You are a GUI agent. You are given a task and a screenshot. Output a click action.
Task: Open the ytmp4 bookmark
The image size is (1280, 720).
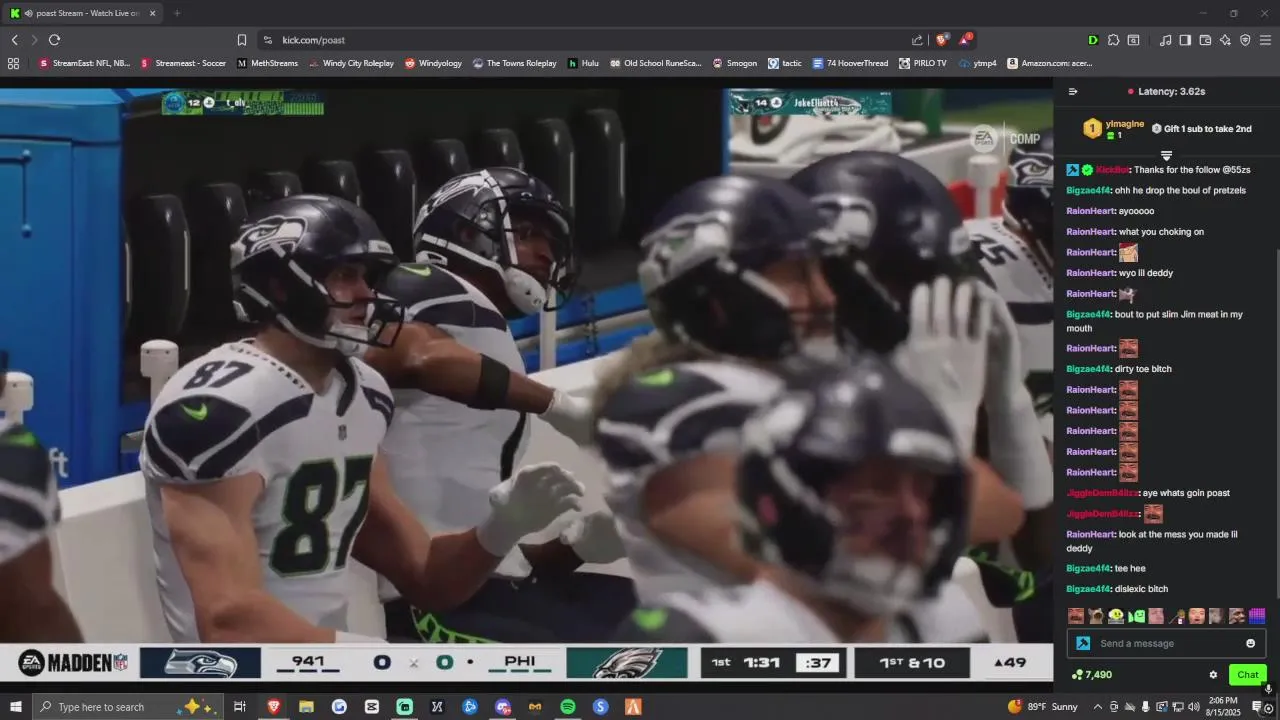977,63
